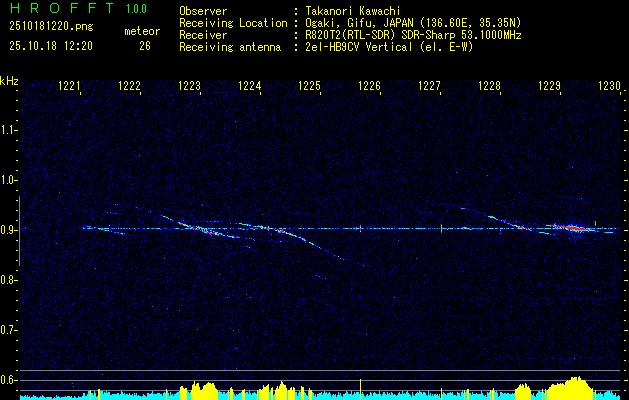Click the 1221 time axis marker
Screen dimensions: 629x400
[69, 86]
